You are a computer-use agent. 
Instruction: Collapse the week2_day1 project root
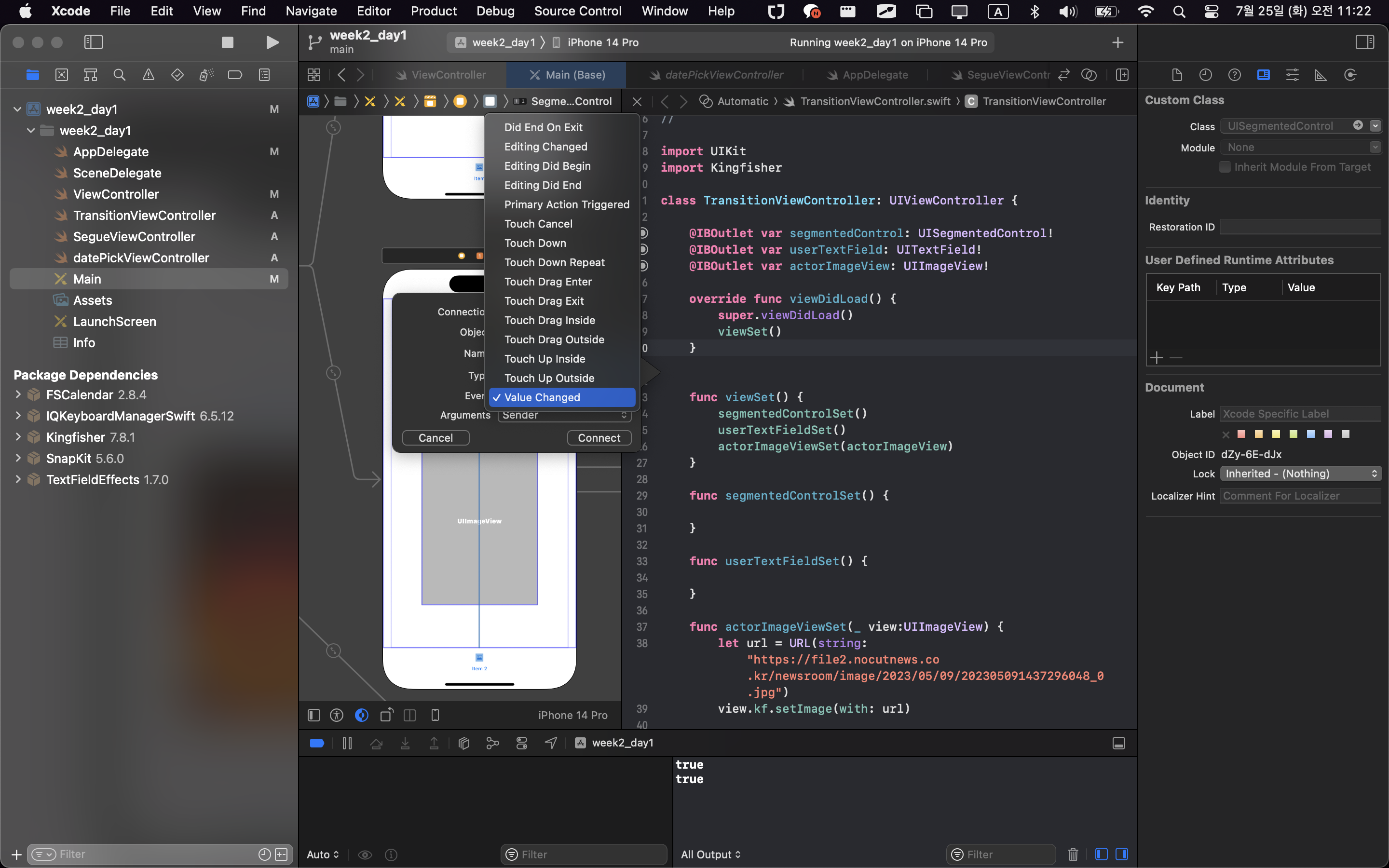[x=17, y=109]
